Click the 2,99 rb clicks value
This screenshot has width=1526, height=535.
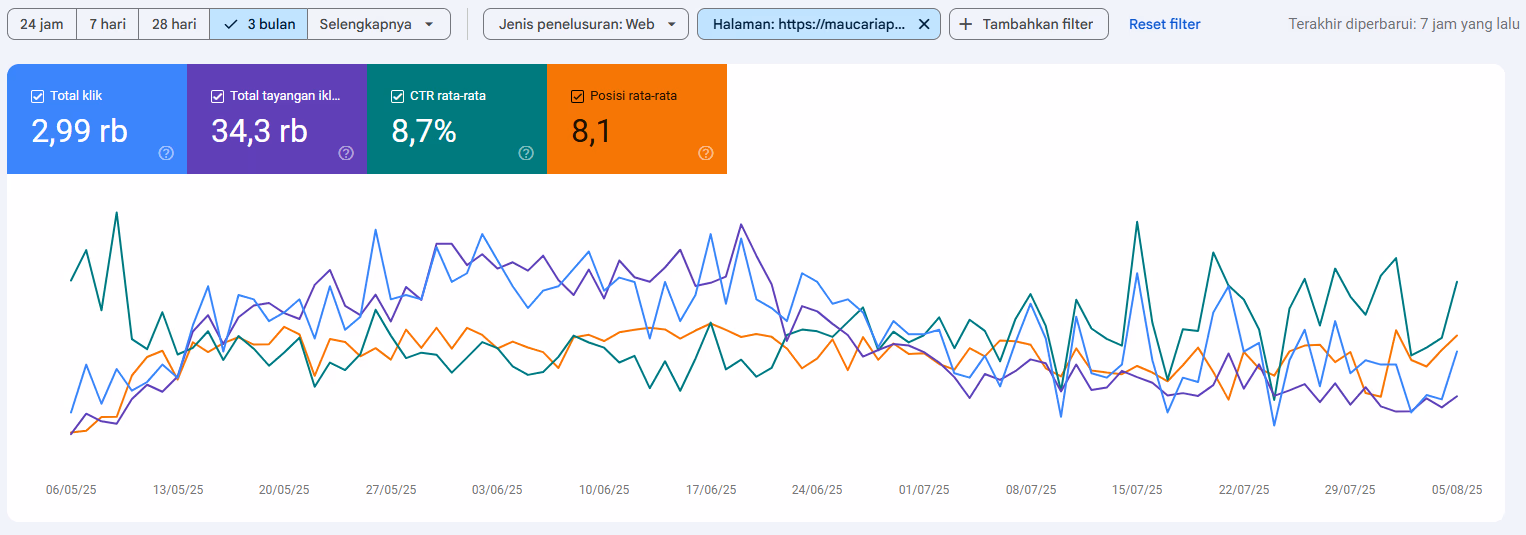(80, 131)
